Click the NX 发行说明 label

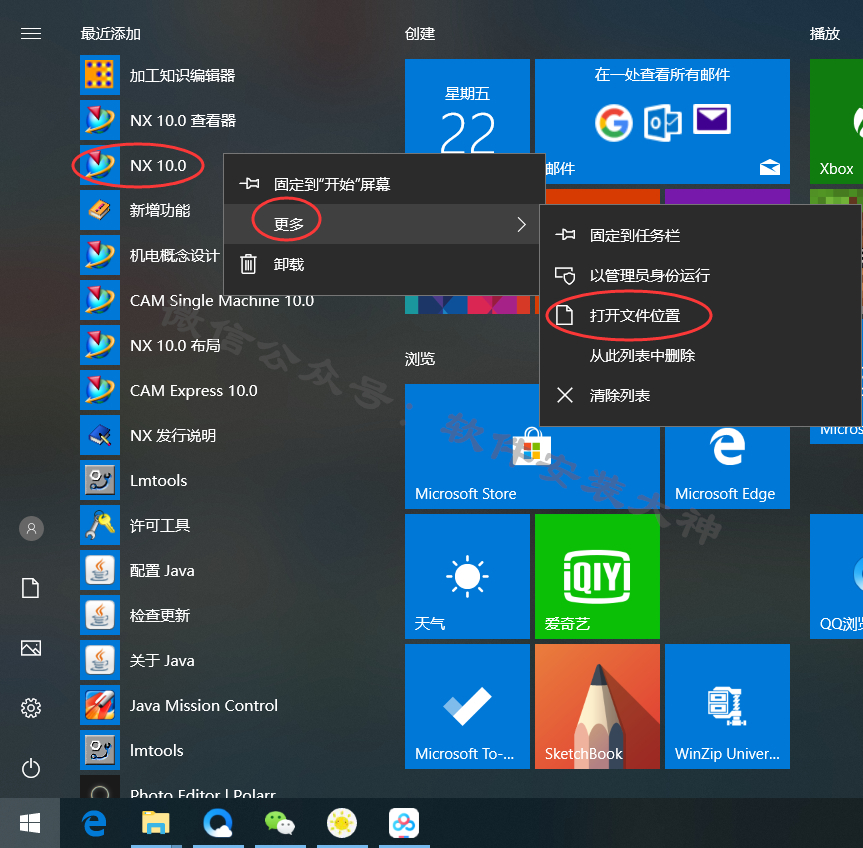coord(173,436)
